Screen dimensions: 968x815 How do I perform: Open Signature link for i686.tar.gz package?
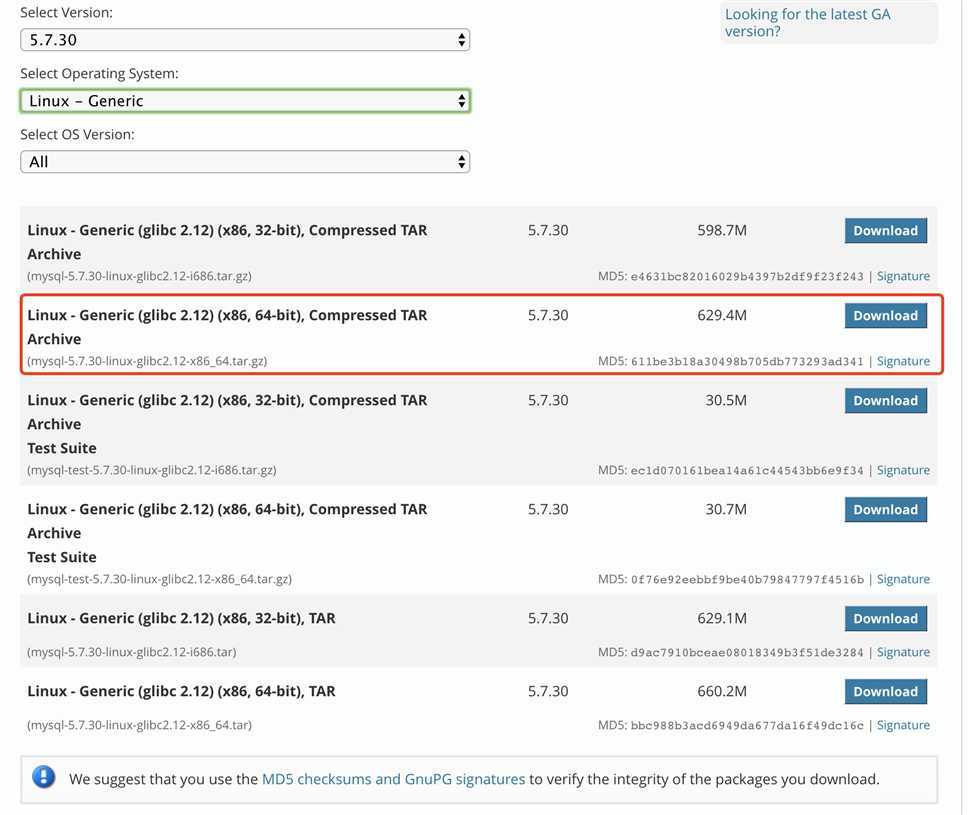coord(903,277)
